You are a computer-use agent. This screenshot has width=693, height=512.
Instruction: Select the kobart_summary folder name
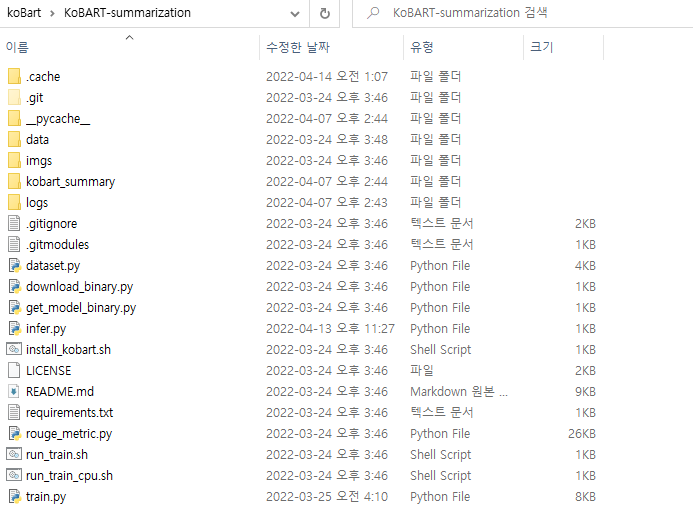(x=70, y=182)
